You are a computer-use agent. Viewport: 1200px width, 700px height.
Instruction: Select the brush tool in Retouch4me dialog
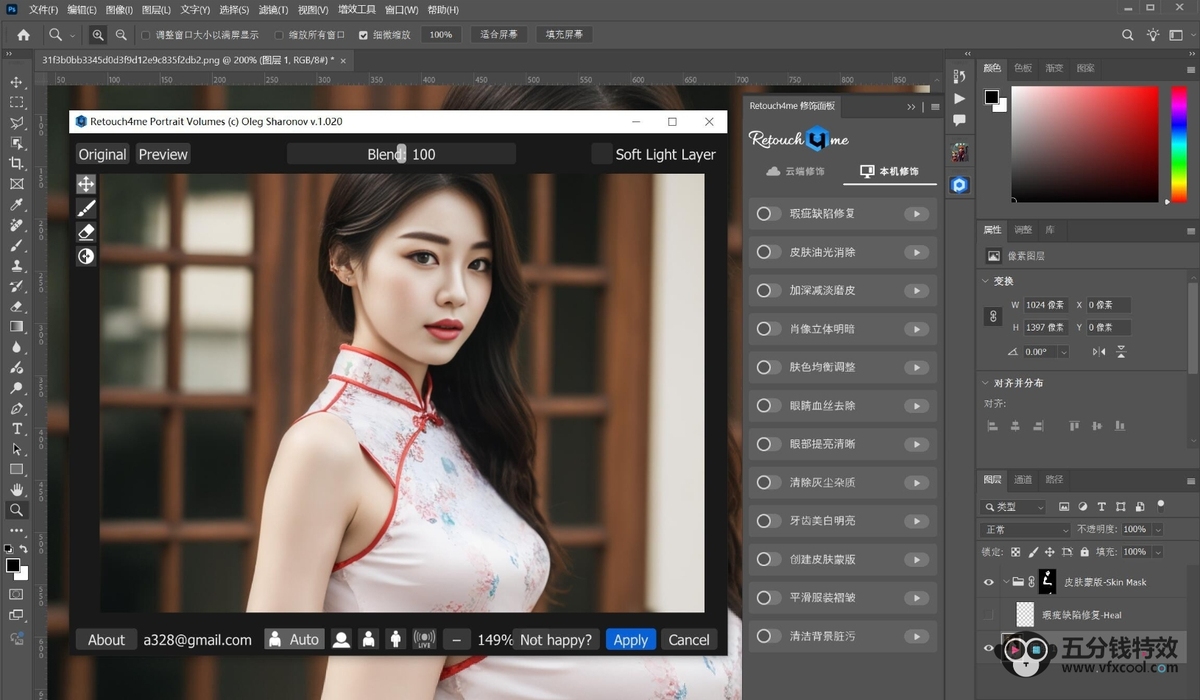[86, 208]
